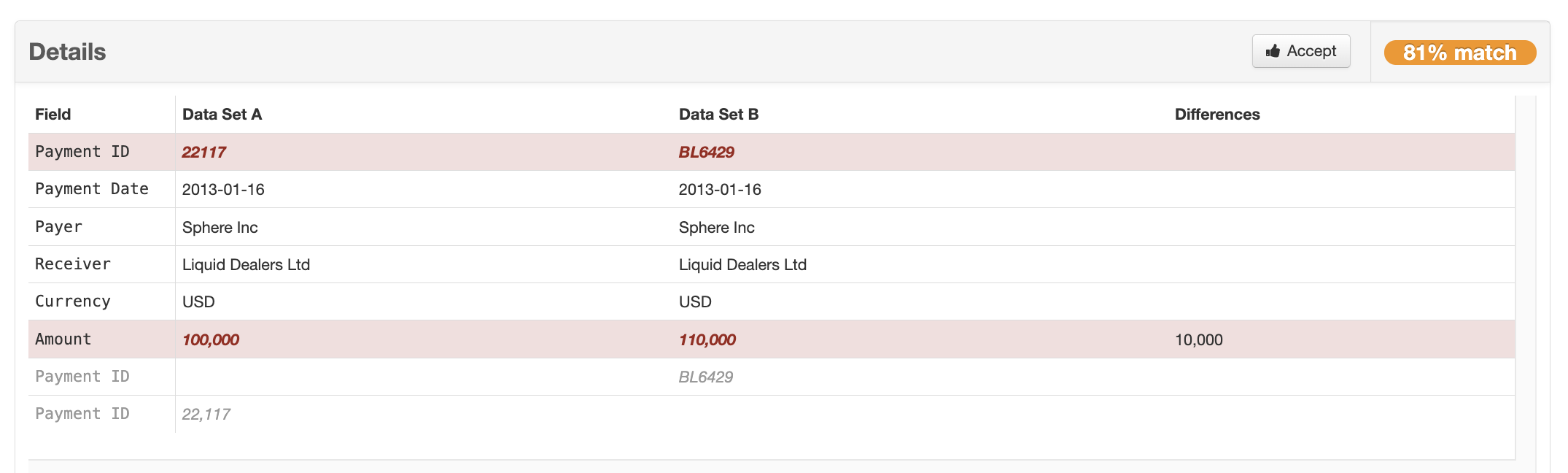This screenshot has height=473, width=1568.
Task: Click the amount difference value 10,000
Action: coord(1198,339)
